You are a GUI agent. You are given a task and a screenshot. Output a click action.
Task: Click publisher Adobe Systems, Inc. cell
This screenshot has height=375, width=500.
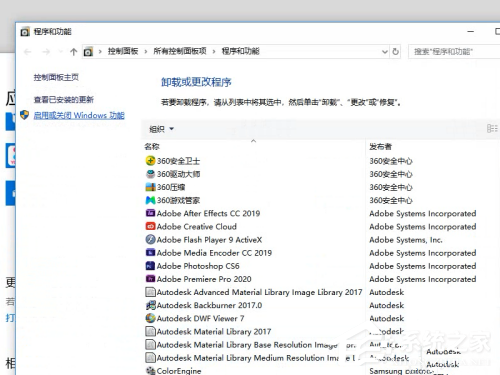(406, 240)
